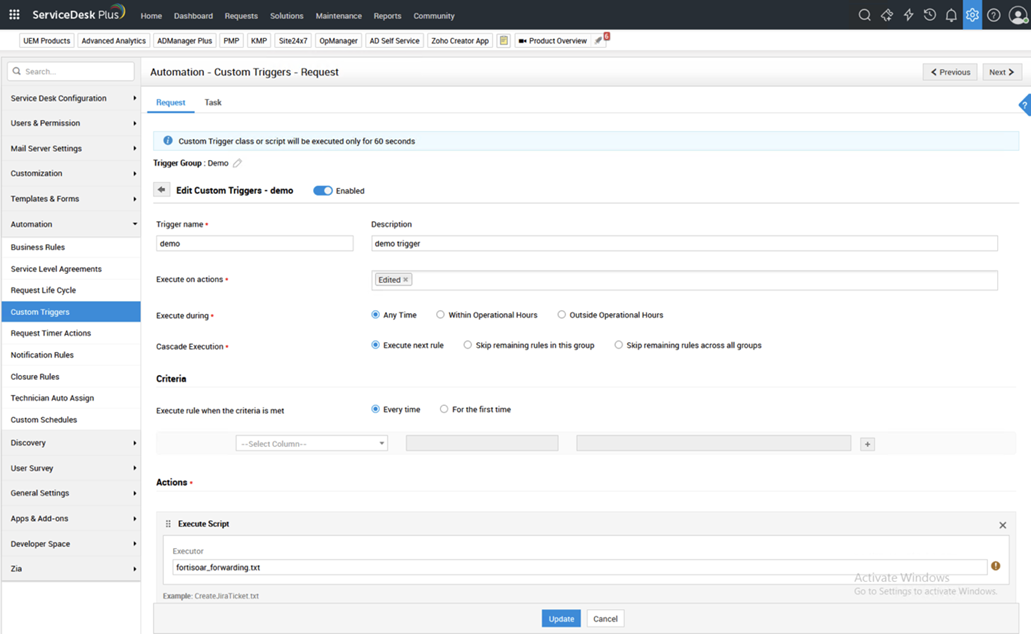
Task: Switch to the Task tab
Action: pos(213,102)
